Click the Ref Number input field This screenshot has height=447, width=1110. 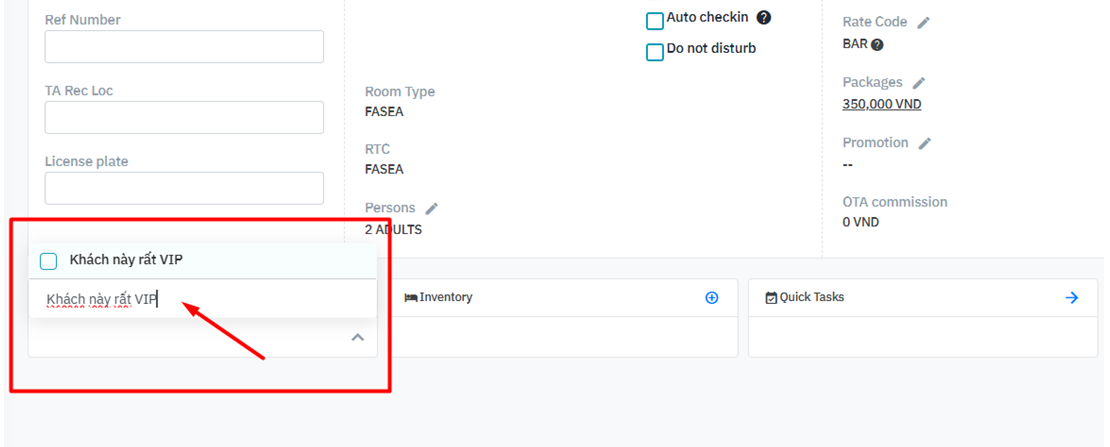[184, 47]
